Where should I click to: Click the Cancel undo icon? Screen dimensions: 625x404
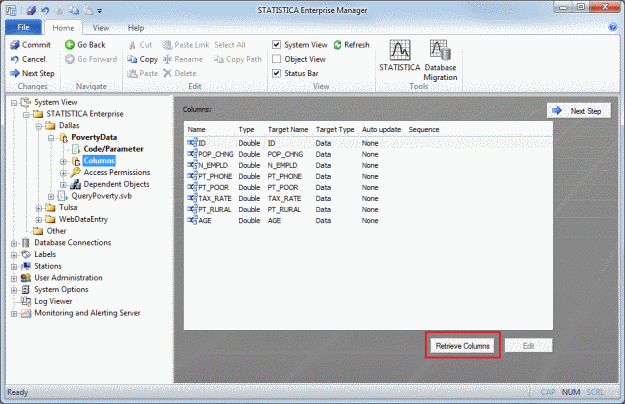point(15,59)
